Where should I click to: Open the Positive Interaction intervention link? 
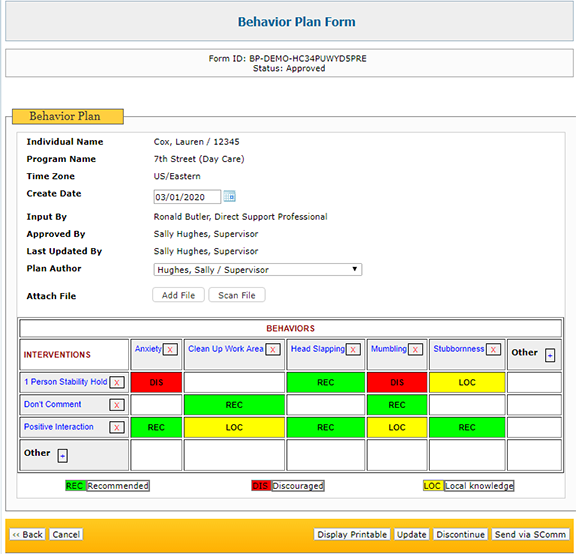(x=59, y=427)
